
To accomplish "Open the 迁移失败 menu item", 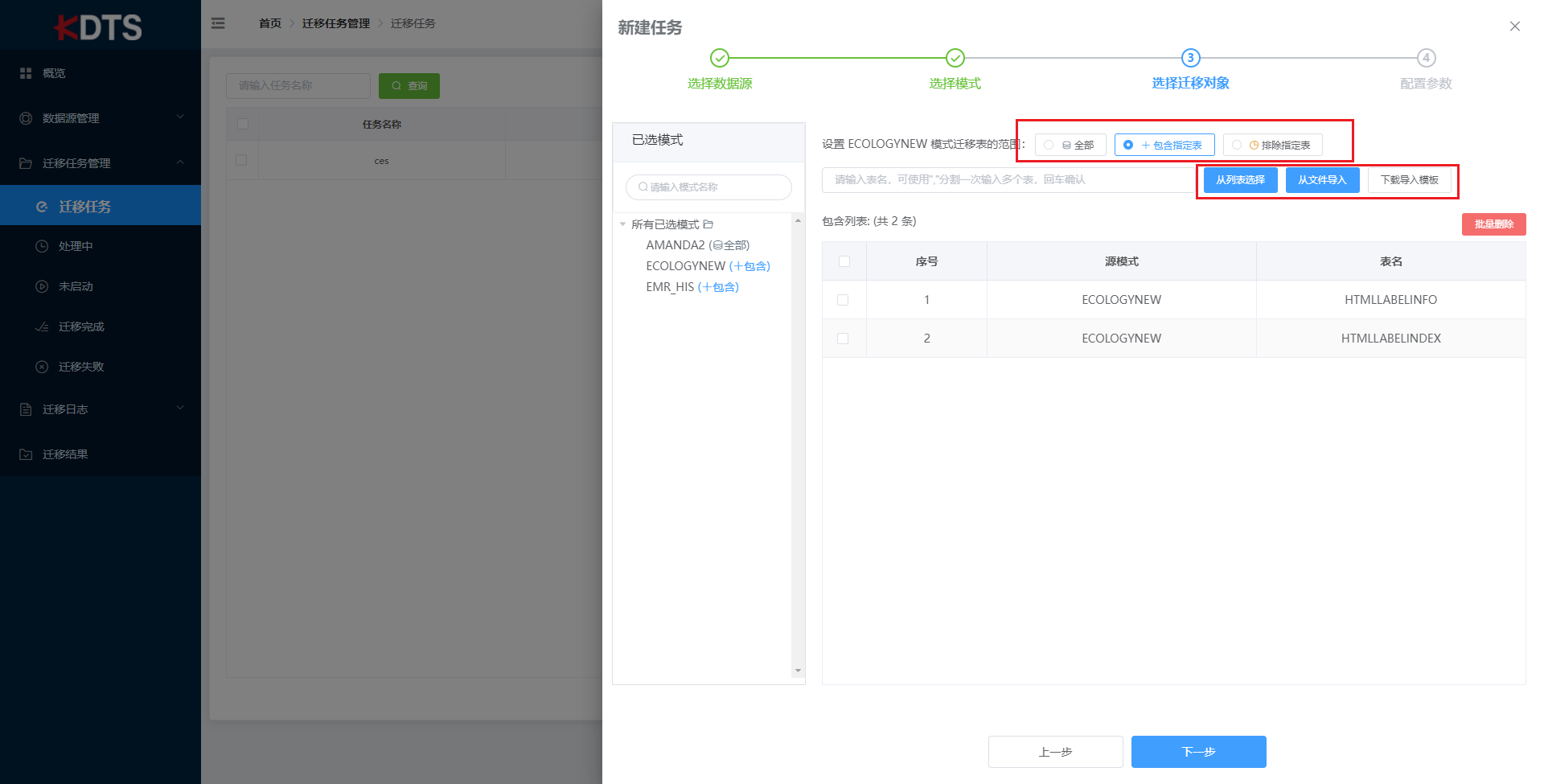I will 101,367.
